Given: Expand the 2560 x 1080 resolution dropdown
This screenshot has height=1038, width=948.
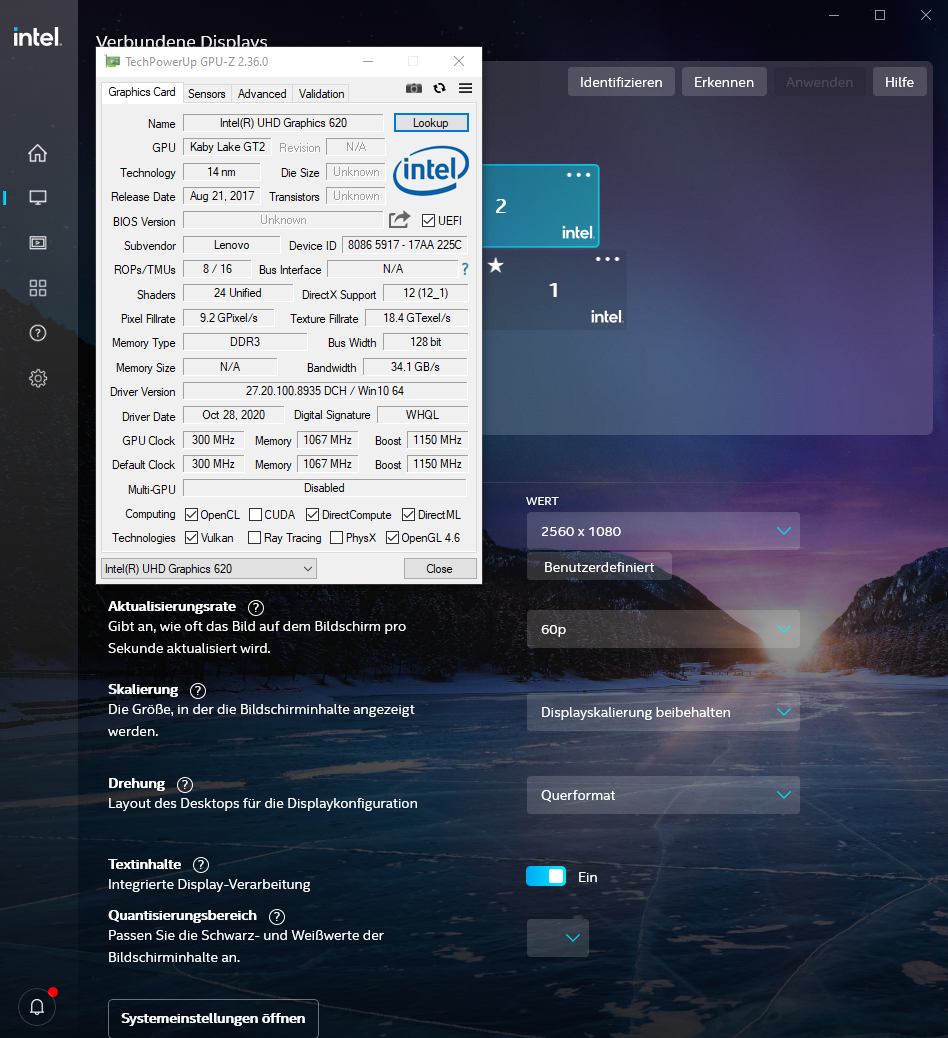Looking at the screenshot, I should pos(663,531).
